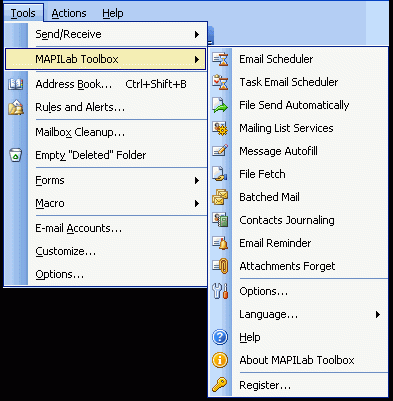Launch Task Email Scheduler
393x401 pixels.
[x=298, y=82]
